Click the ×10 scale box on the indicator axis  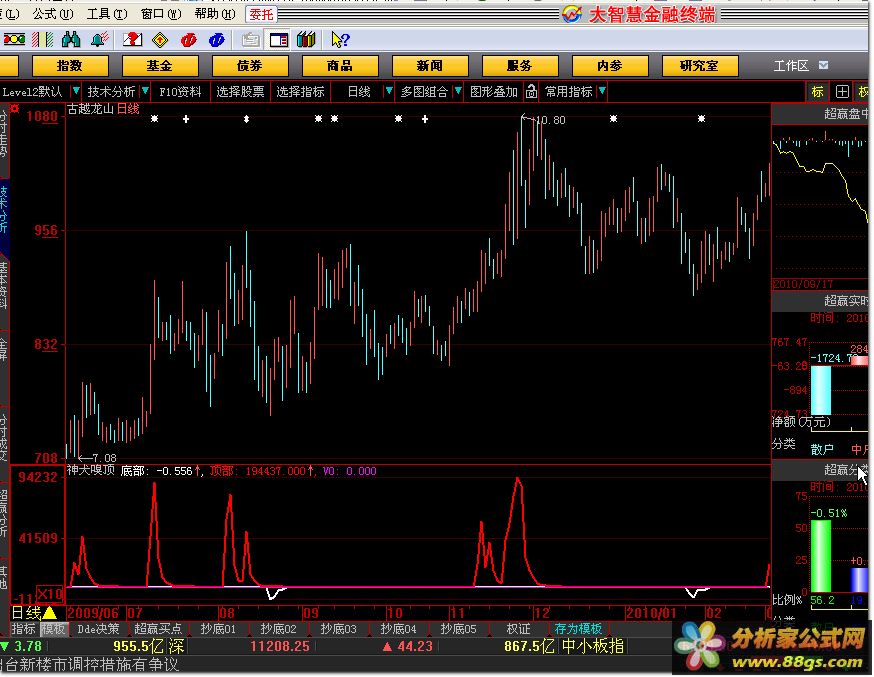pyautogui.click(x=50, y=594)
